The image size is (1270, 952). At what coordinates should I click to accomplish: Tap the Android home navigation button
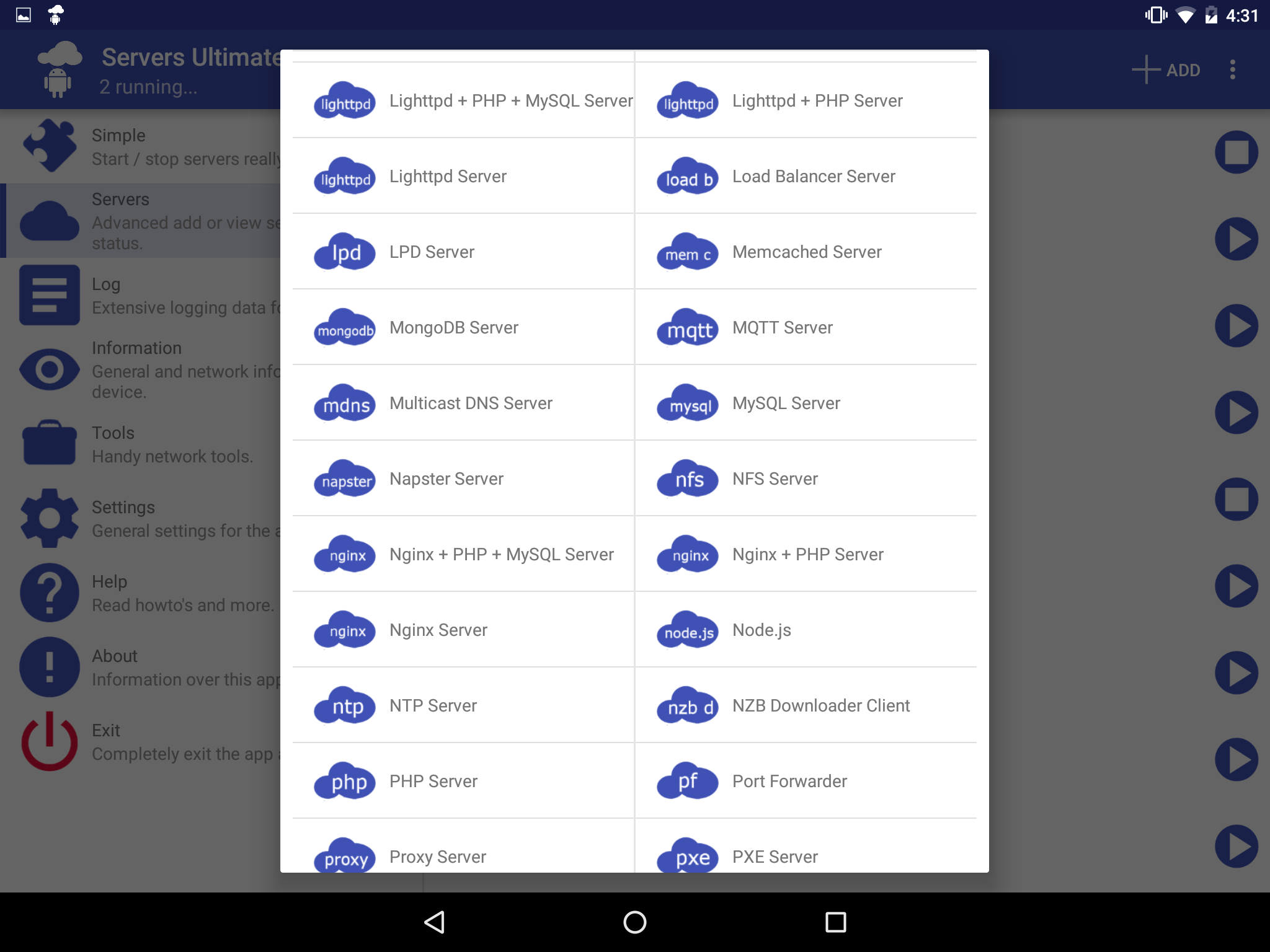635,922
